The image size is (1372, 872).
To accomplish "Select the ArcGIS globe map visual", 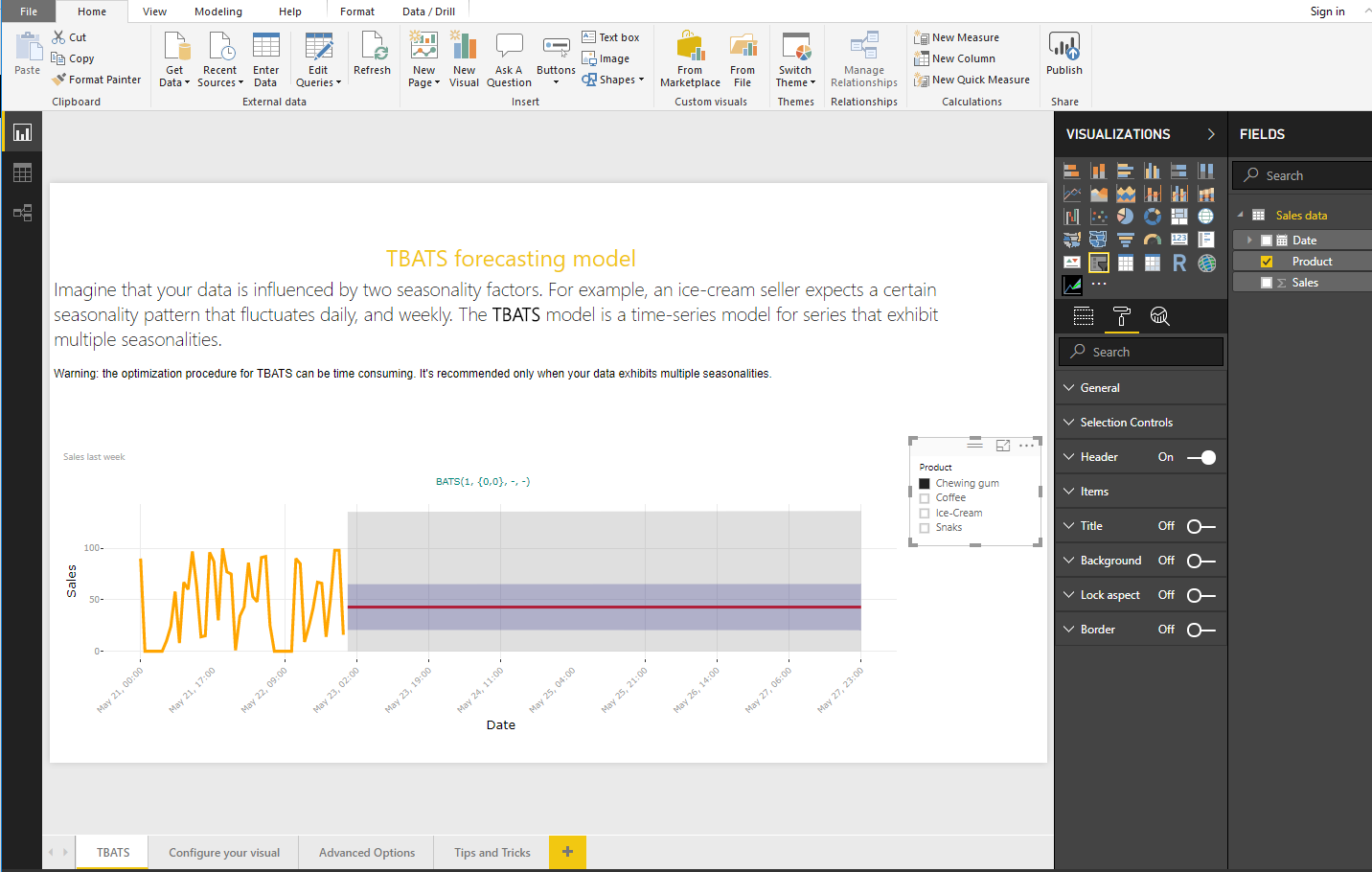I will (x=1206, y=263).
